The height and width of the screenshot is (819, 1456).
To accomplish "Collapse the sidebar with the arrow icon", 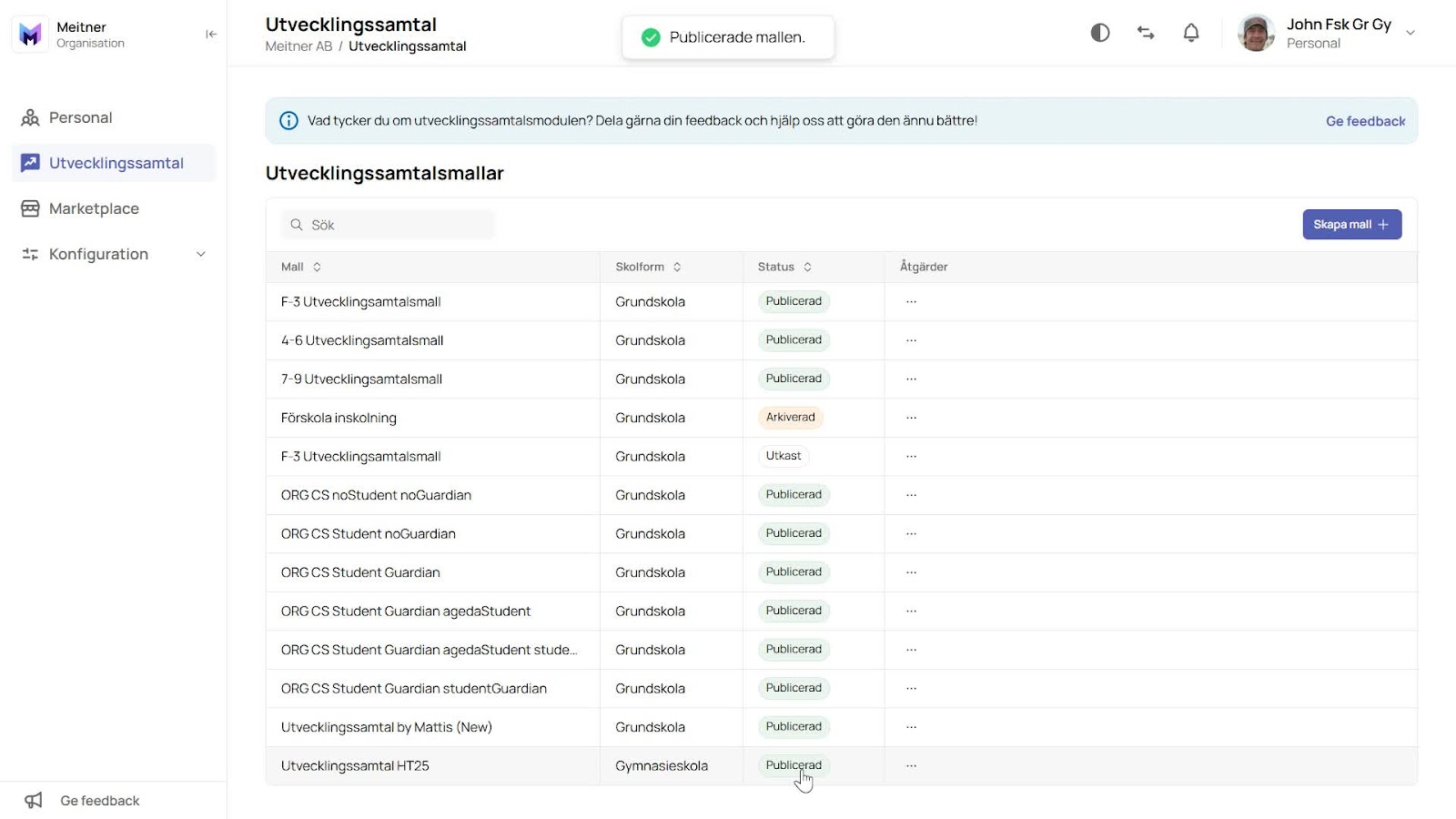I will tap(211, 34).
